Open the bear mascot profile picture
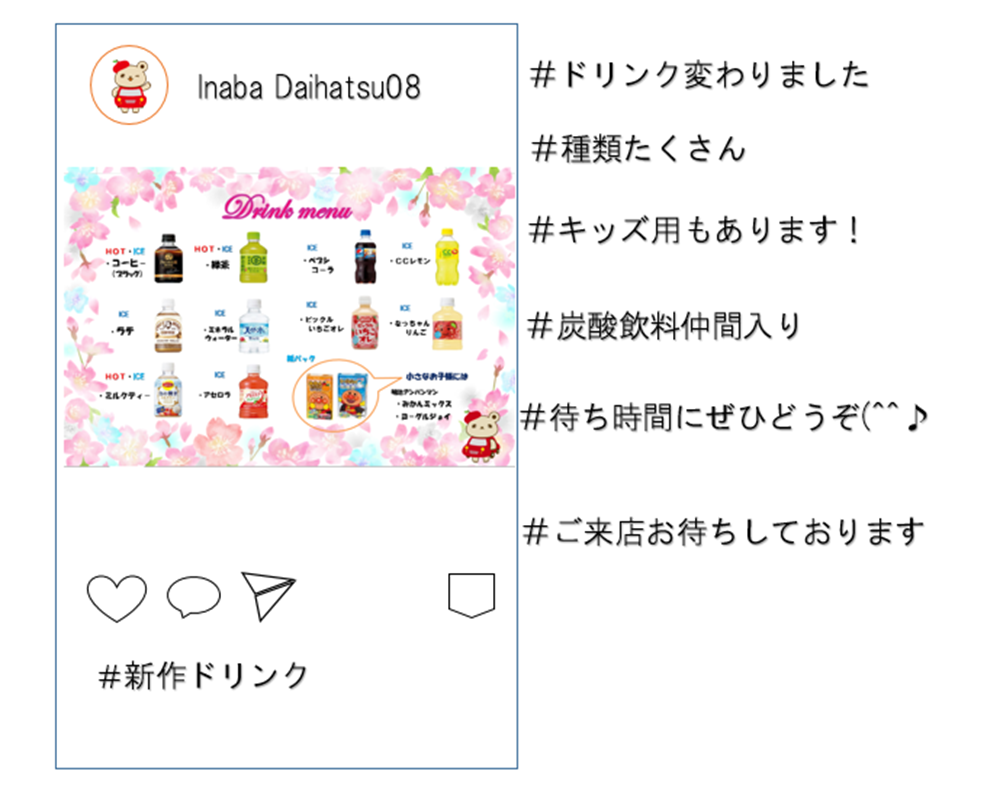This screenshot has height=794, width=1000. pyautogui.click(x=129, y=85)
